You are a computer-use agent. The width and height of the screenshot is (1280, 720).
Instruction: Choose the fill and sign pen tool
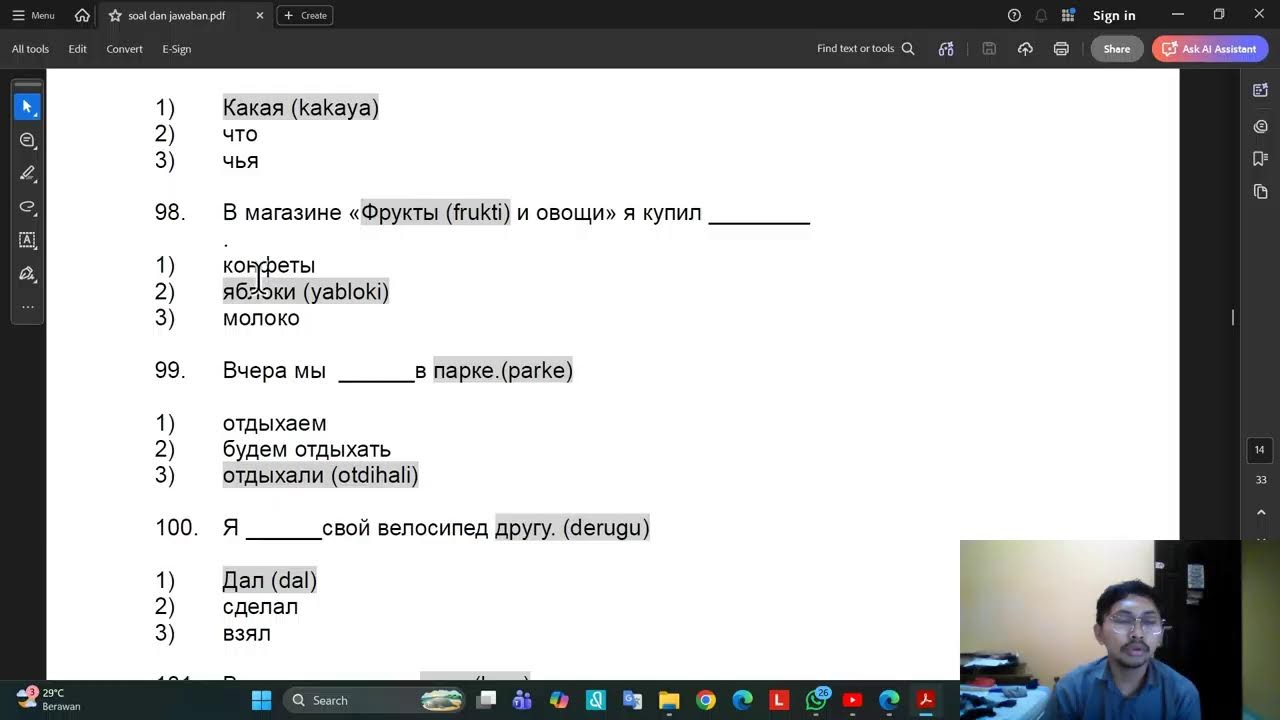click(x=27, y=274)
